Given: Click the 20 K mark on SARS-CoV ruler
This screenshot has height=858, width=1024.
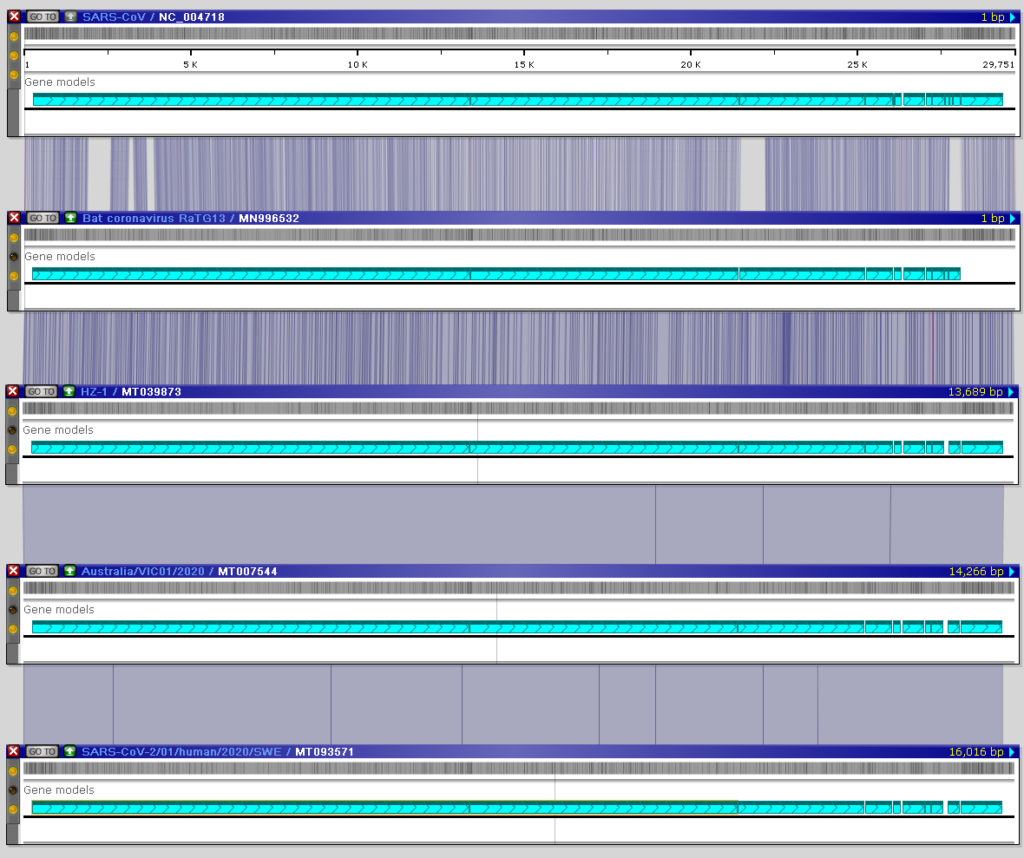Looking at the screenshot, I should pyautogui.click(x=690, y=65).
